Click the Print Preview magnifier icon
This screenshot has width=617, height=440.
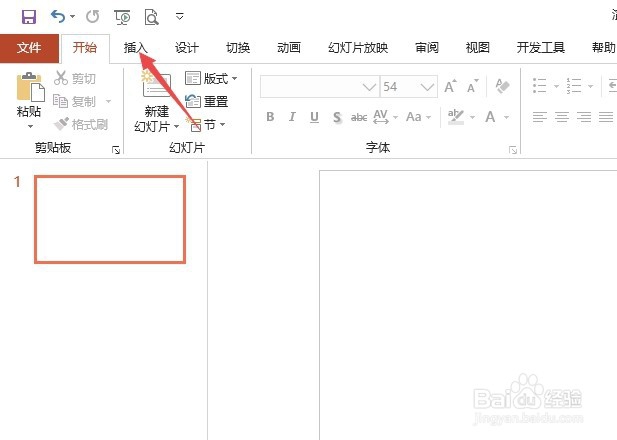151,17
